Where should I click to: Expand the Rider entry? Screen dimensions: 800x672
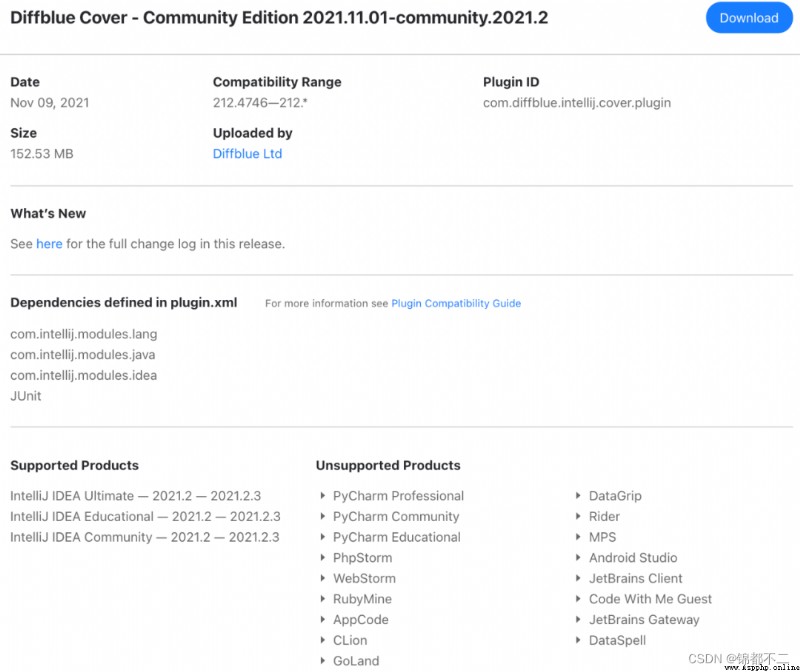(x=597, y=516)
